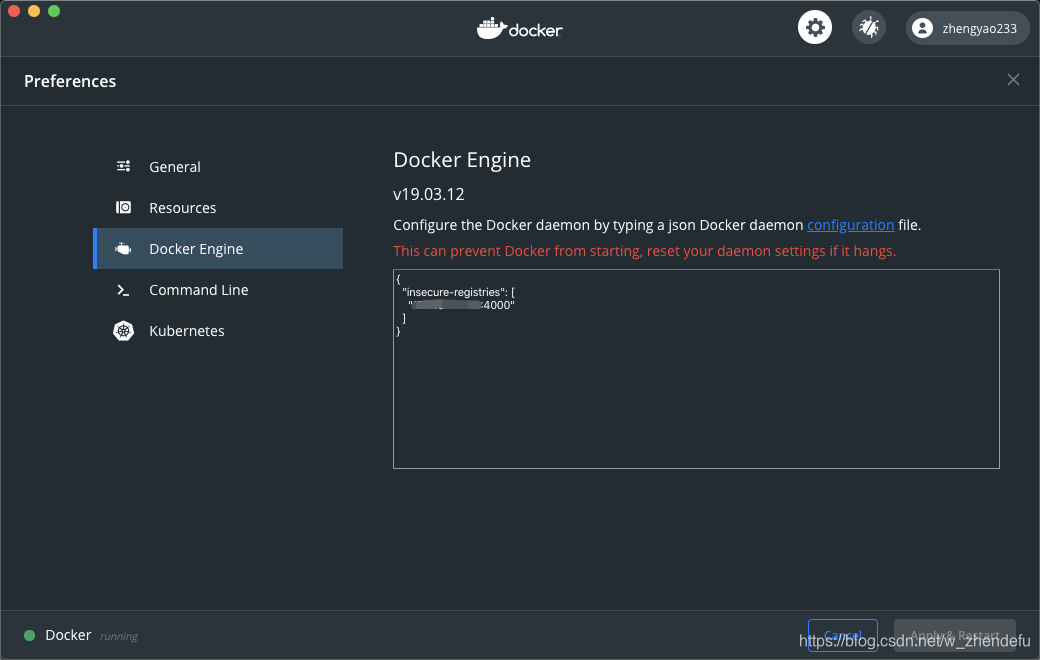Click the Kubernetes wheel icon

click(123, 330)
